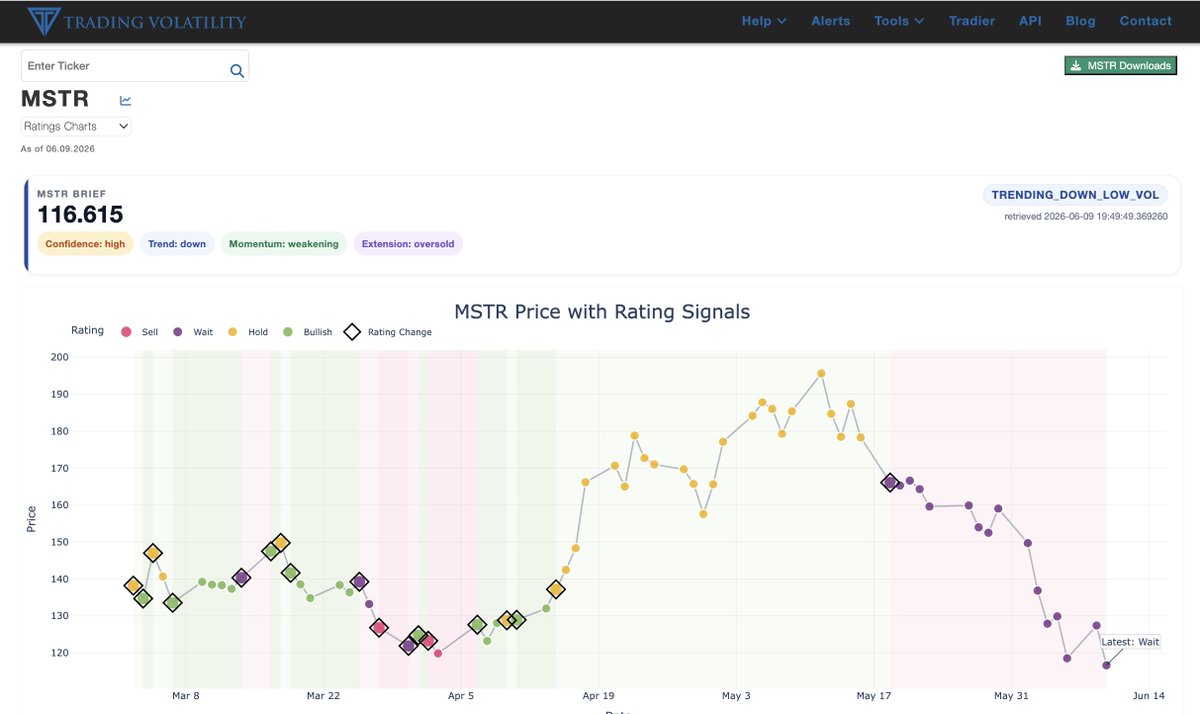The height and width of the screenshot is (714, 1200).
Task: Click the pink Sell dot near 120
Action: (x=438, y=653)
